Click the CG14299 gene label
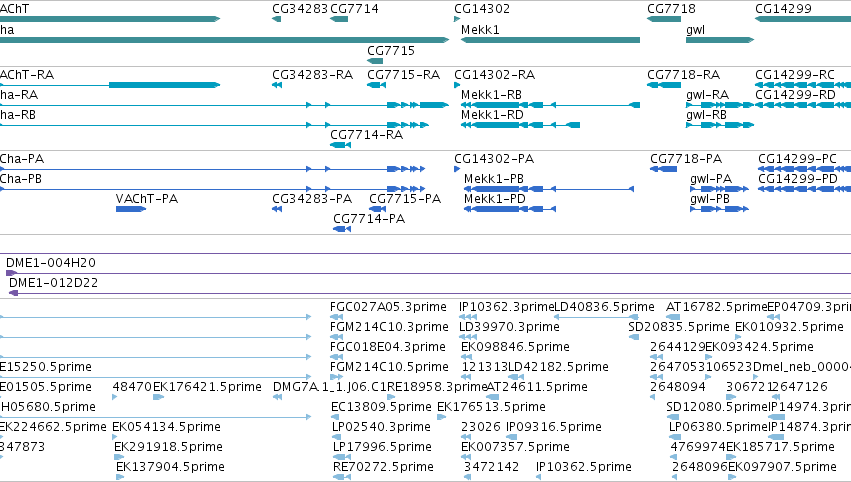This screenshot has width=851, height=482. click(783, 9)
